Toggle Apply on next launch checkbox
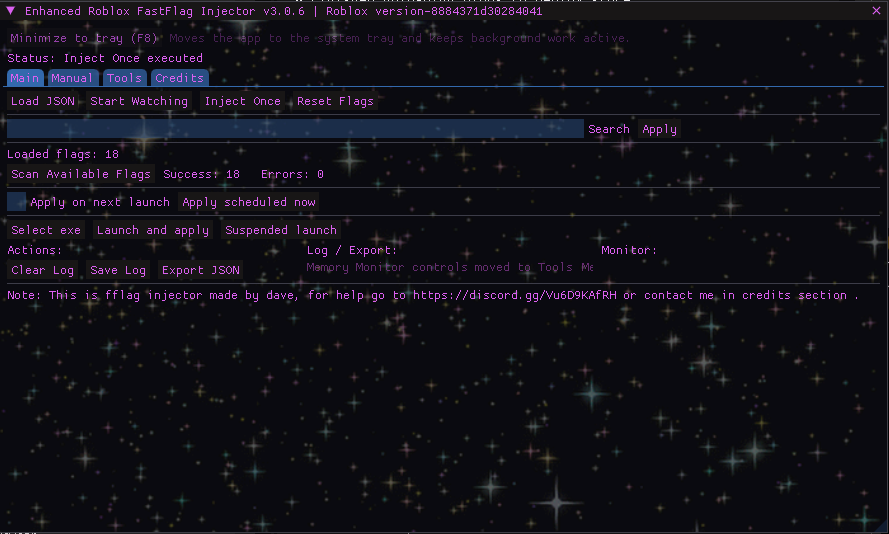The image size is (889, 534). 16,202
